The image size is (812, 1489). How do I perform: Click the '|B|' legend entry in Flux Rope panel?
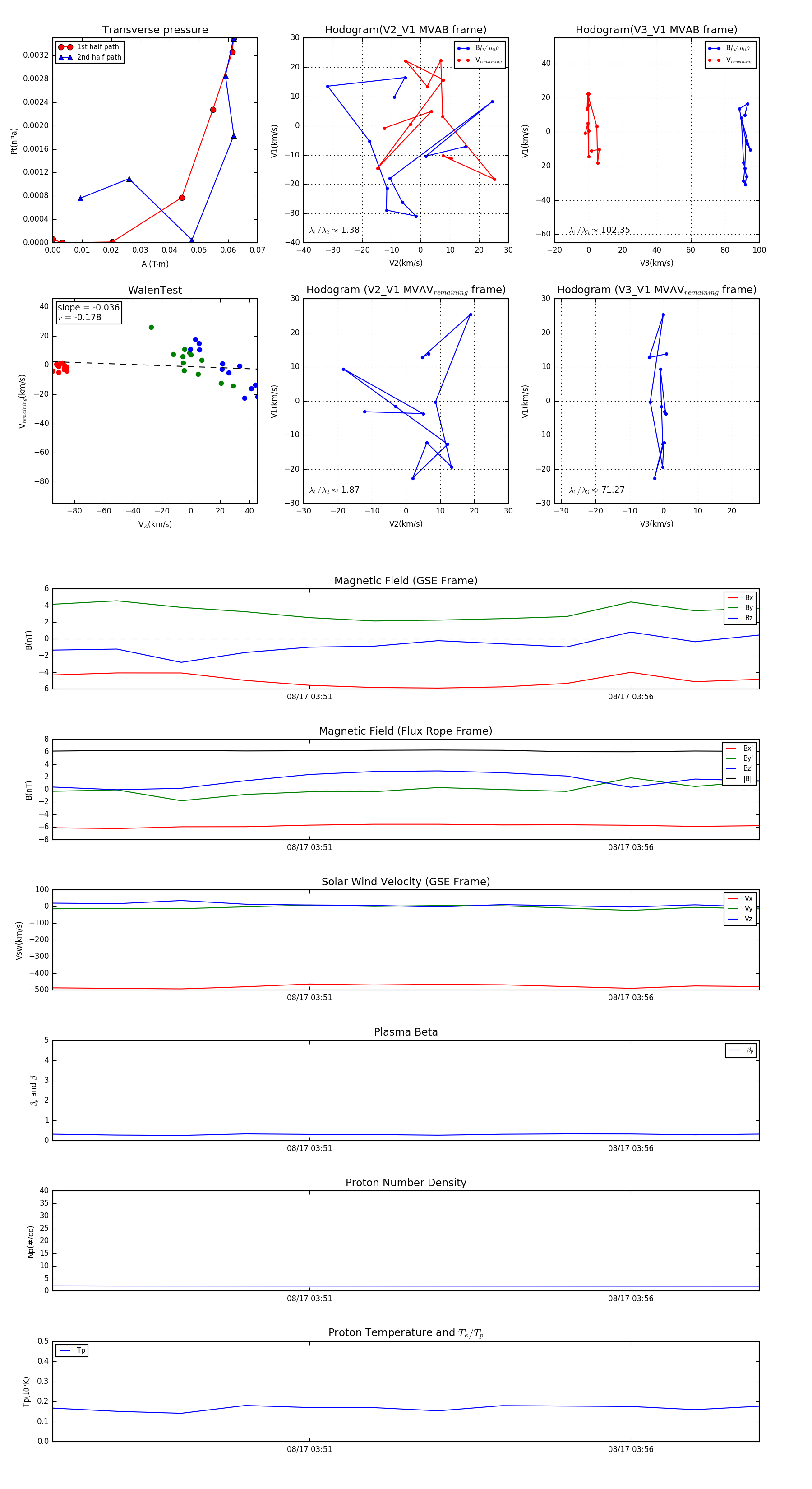coord(739,779)
